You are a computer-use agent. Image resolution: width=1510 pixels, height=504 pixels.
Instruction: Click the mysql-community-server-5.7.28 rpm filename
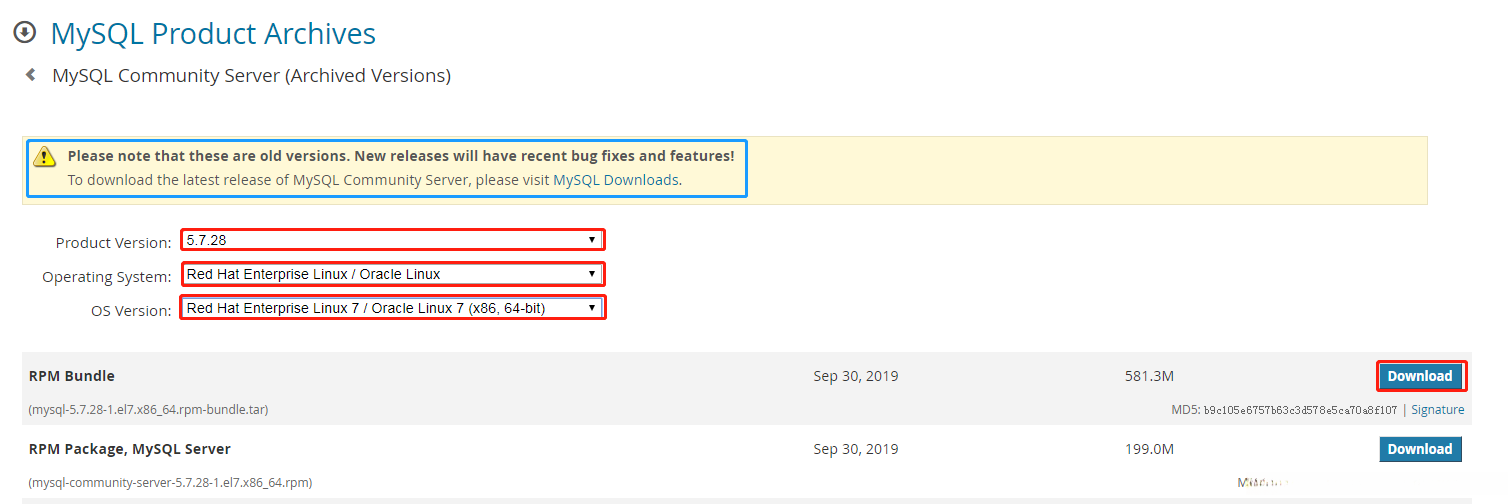click(170, 483)
